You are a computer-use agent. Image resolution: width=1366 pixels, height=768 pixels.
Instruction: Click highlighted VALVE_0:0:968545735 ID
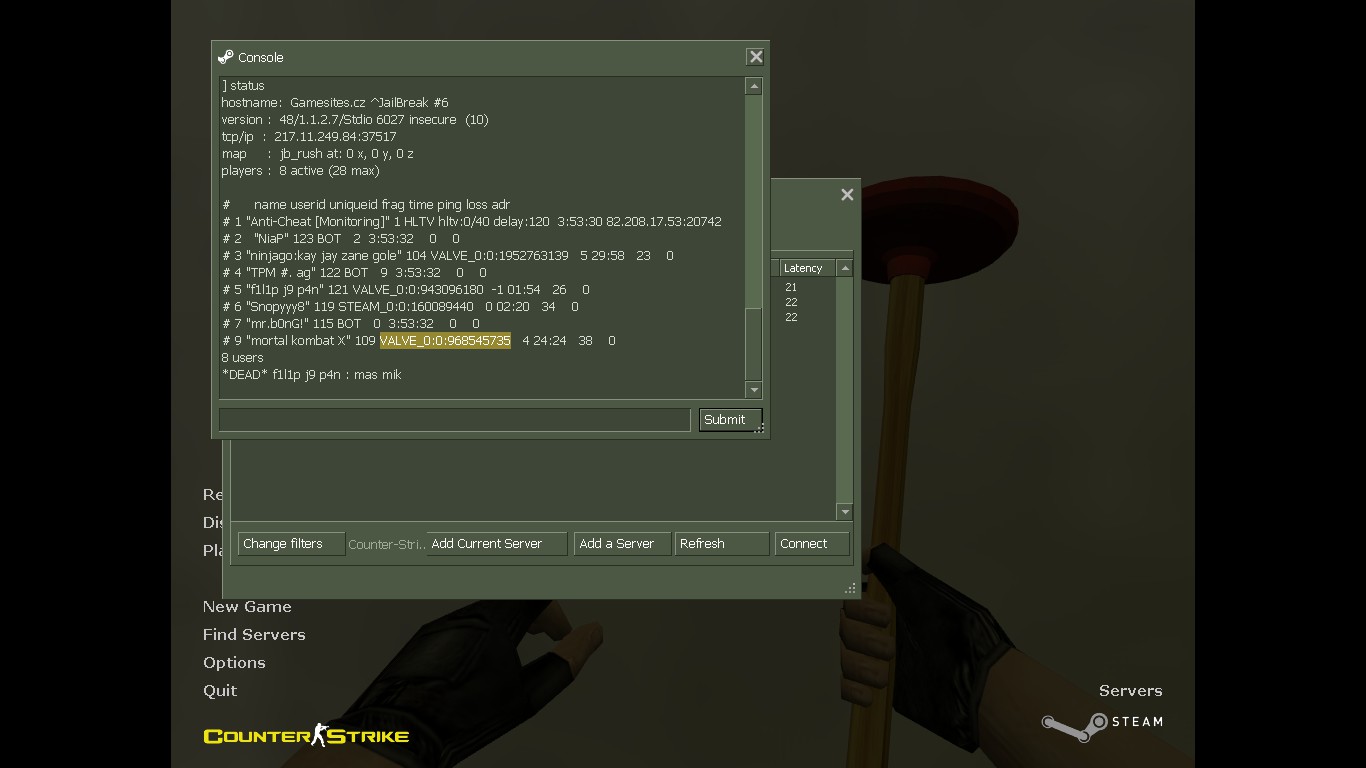click(445, 341)
